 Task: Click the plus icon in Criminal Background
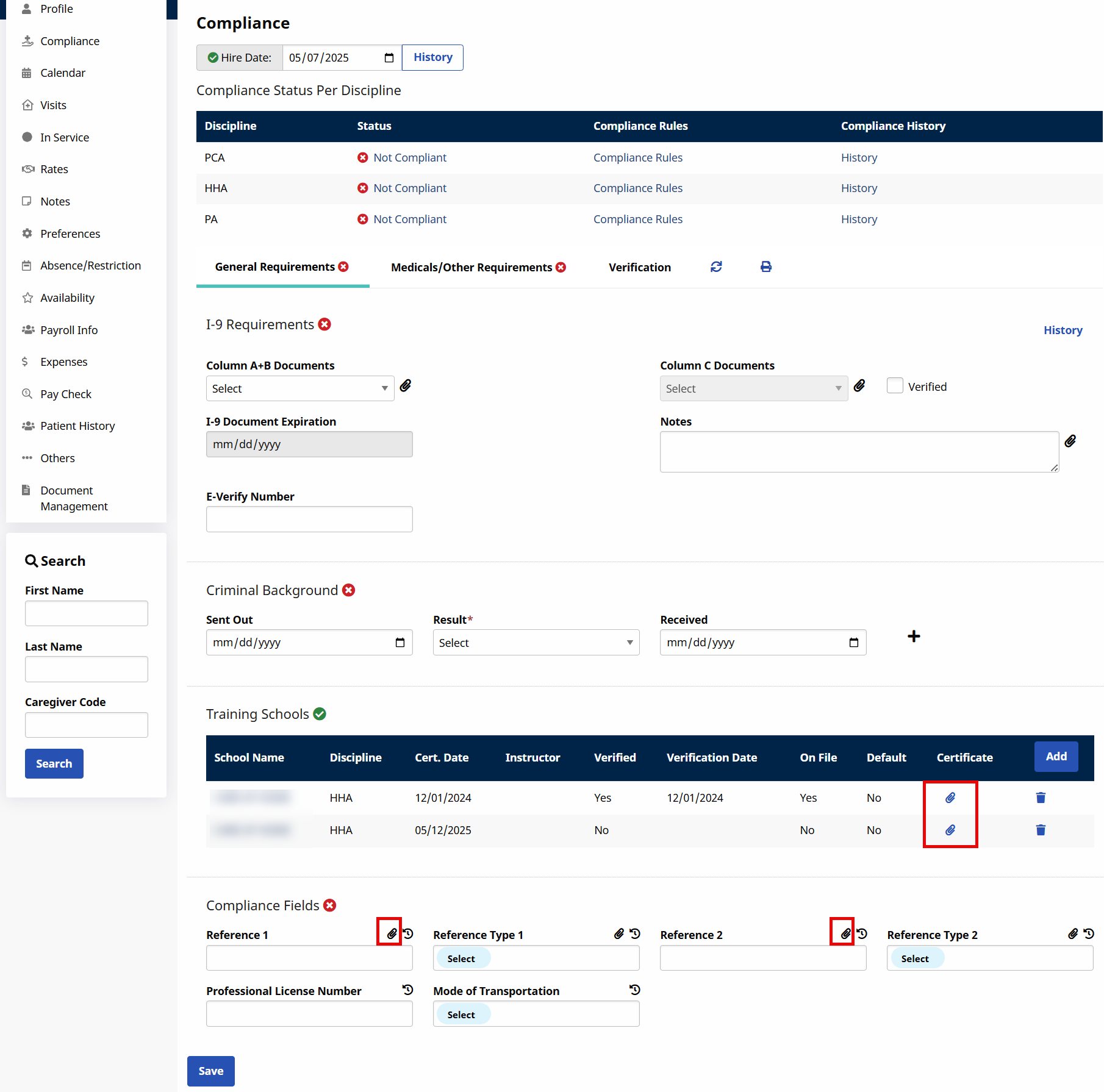914,637
